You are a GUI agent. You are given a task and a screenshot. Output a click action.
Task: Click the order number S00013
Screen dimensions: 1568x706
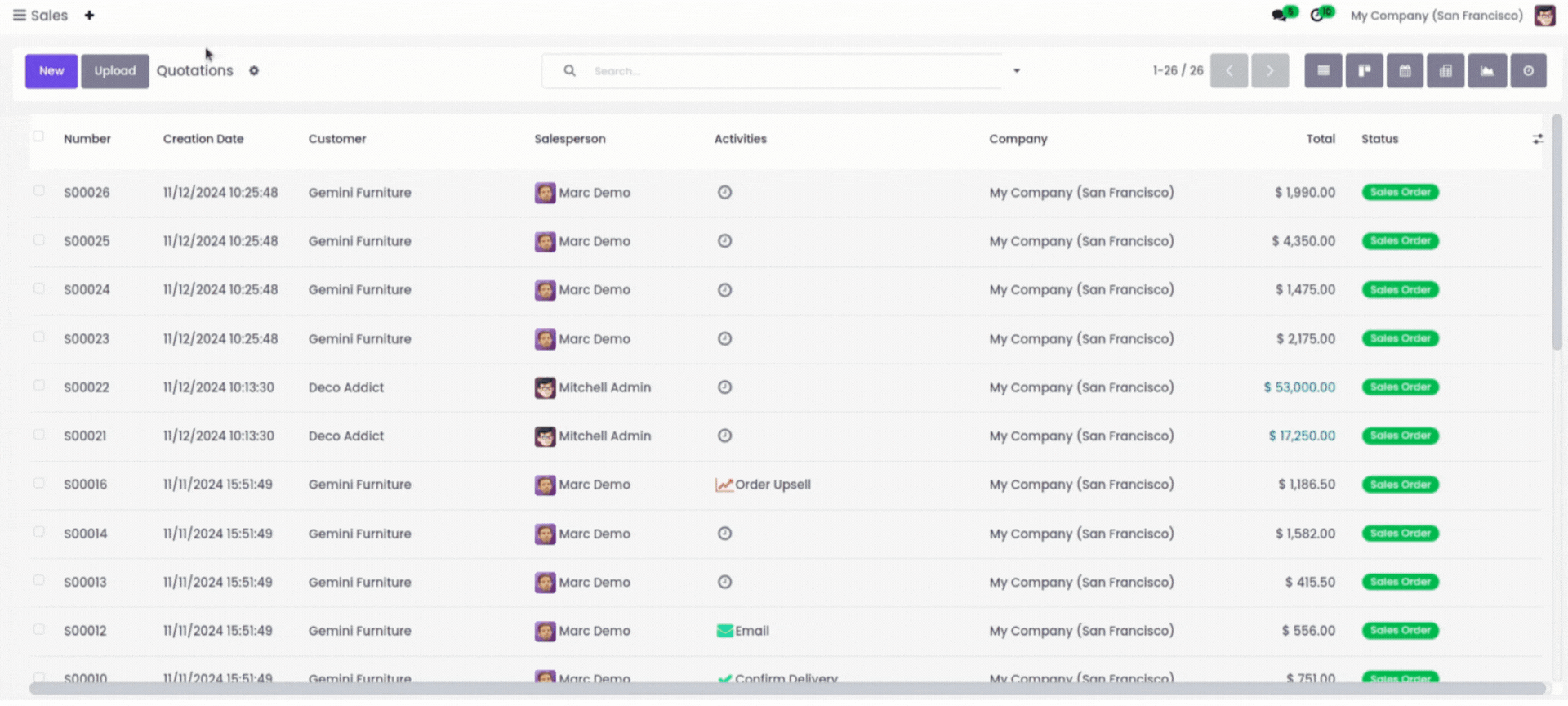coord(86,583)
